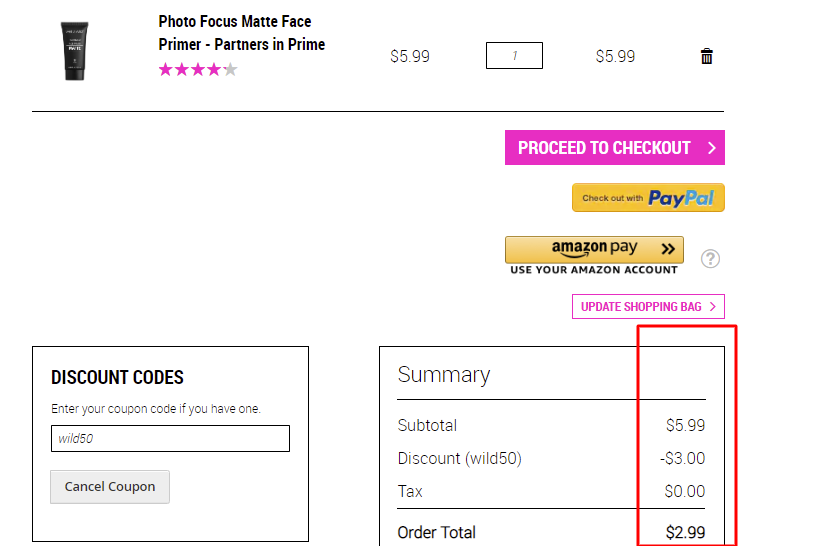Click the Discount Codes heading

(x=117, y=377)
